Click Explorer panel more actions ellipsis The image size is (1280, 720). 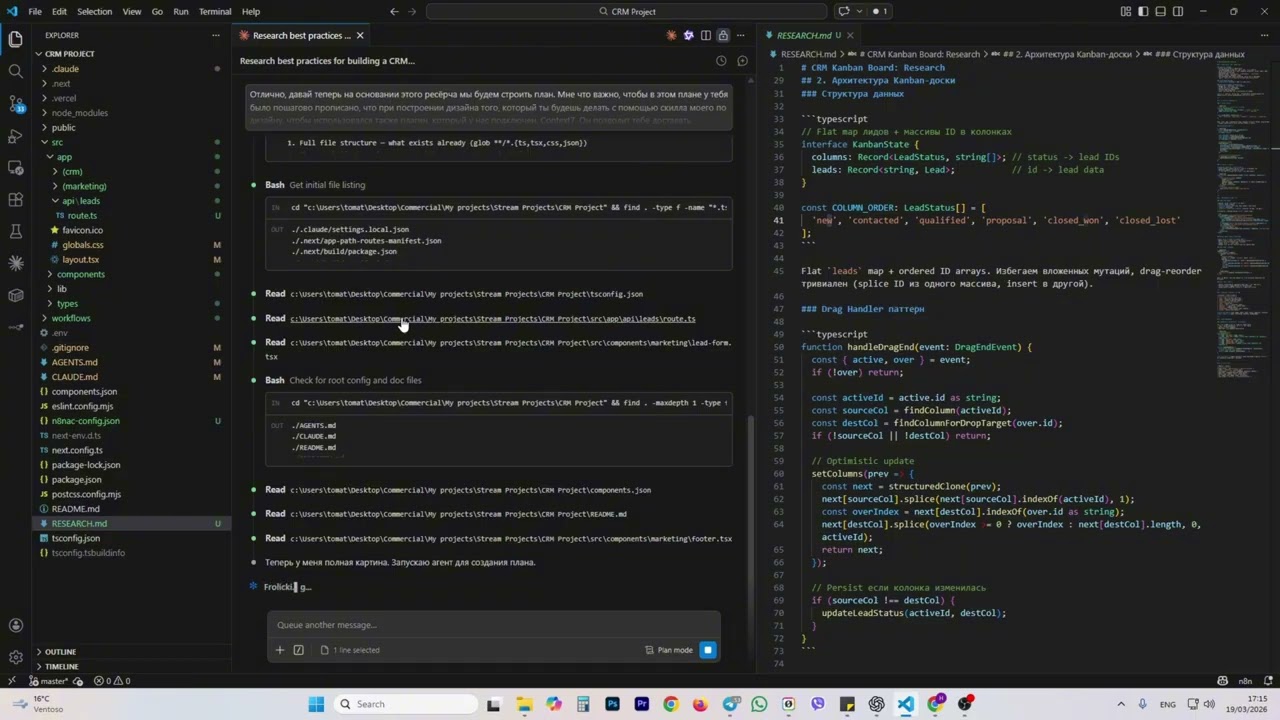216,35
